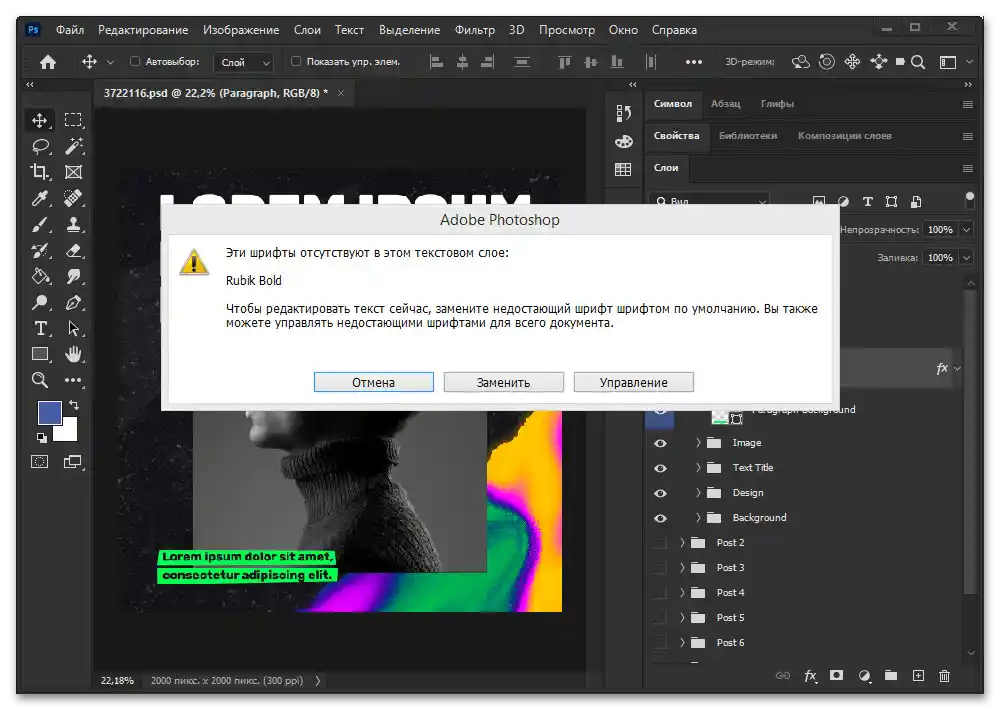Select the Eraser tool

coord(73,251)
